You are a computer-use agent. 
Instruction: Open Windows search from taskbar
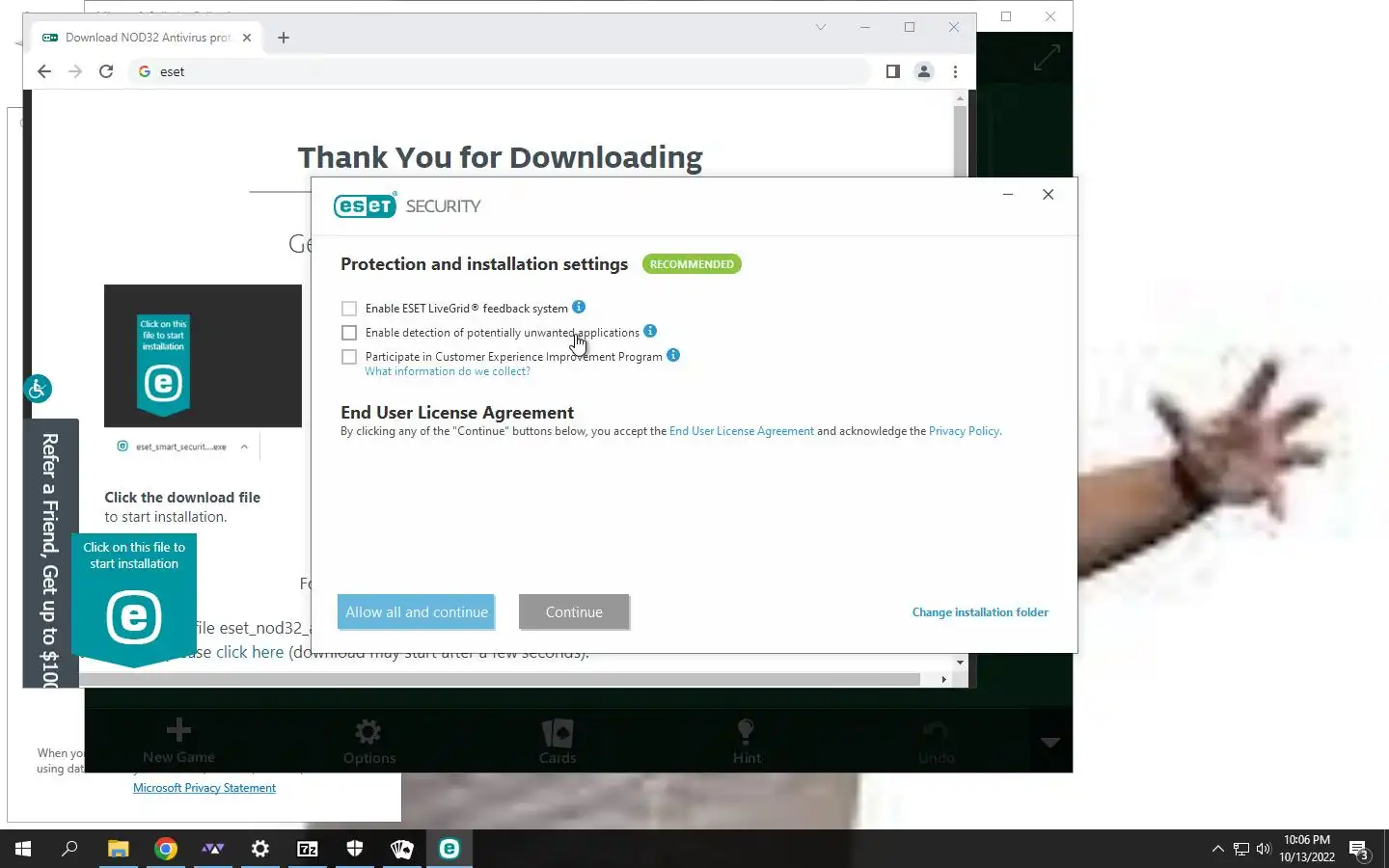click(x=69, y=849)
